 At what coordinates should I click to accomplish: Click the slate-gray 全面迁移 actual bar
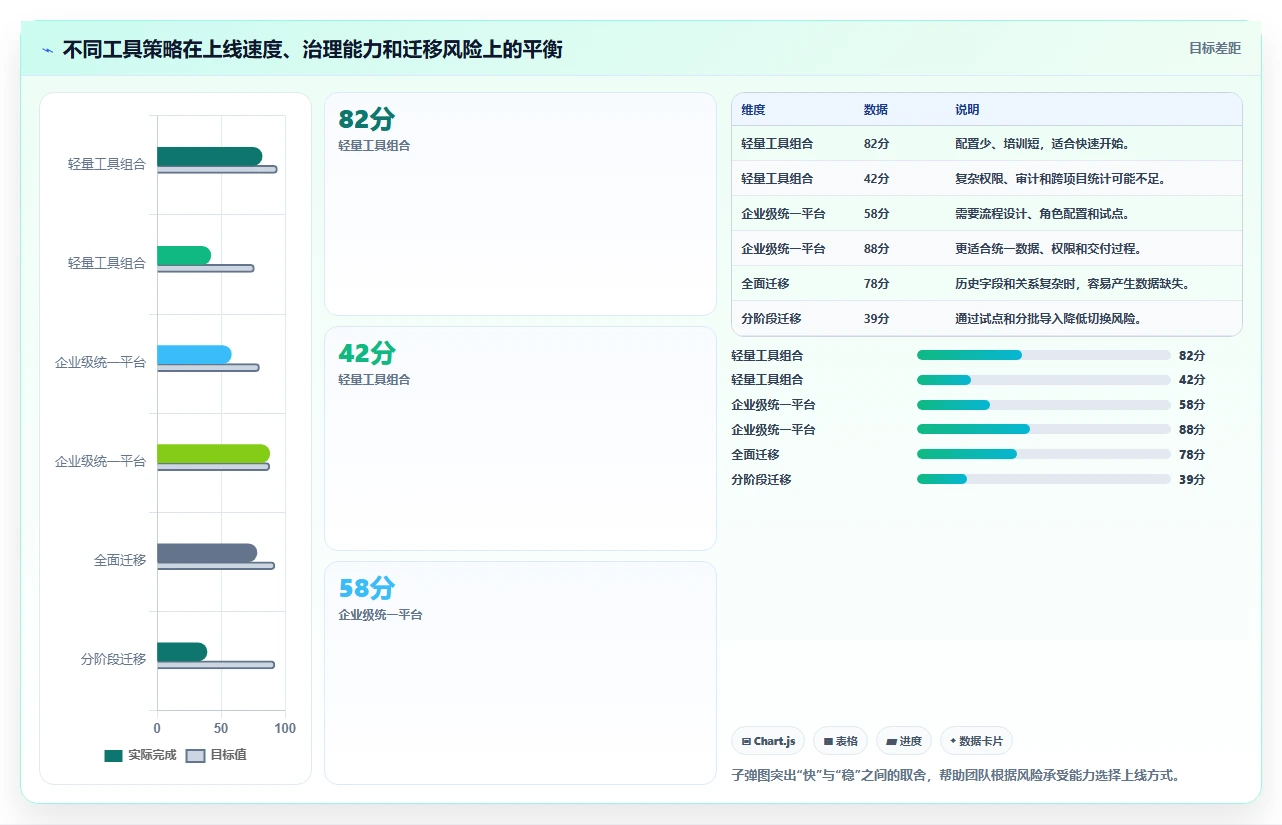207,553
